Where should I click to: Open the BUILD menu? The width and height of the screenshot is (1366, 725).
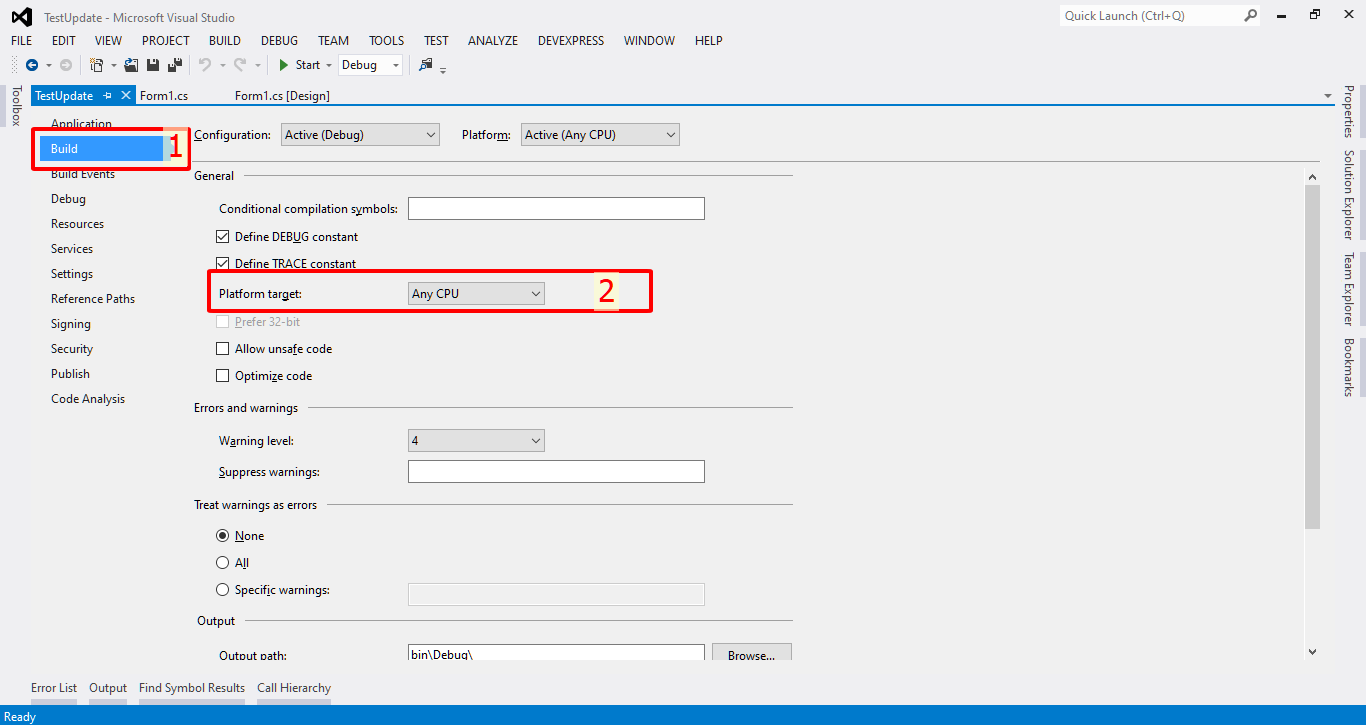tap(225, 41)
